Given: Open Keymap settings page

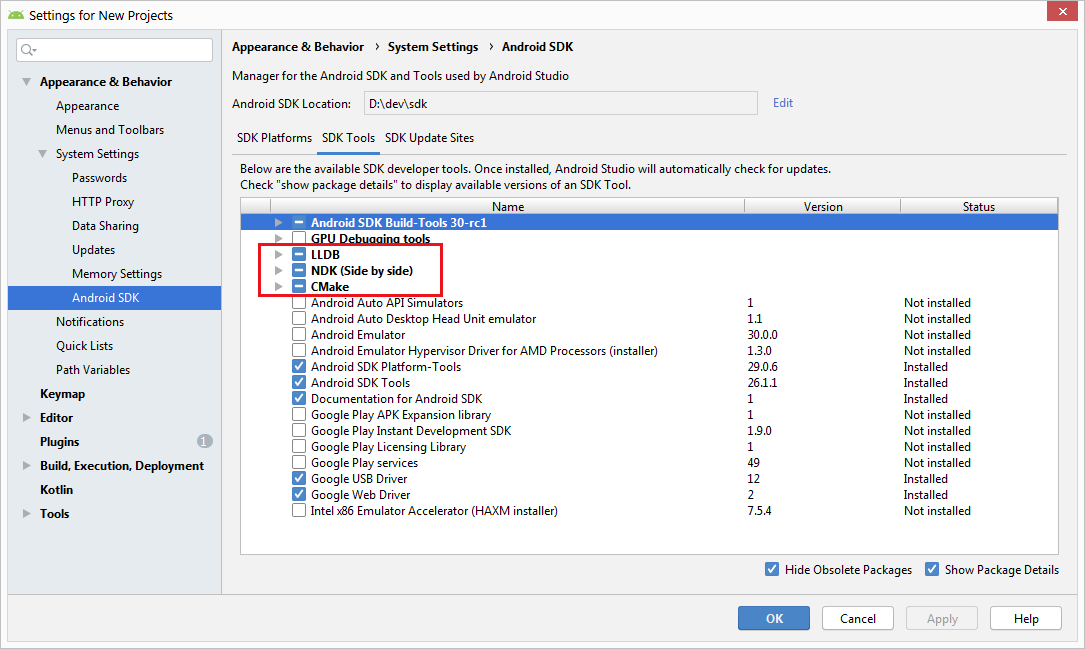Looking at the screenshot, I should [x=62, y=394].
